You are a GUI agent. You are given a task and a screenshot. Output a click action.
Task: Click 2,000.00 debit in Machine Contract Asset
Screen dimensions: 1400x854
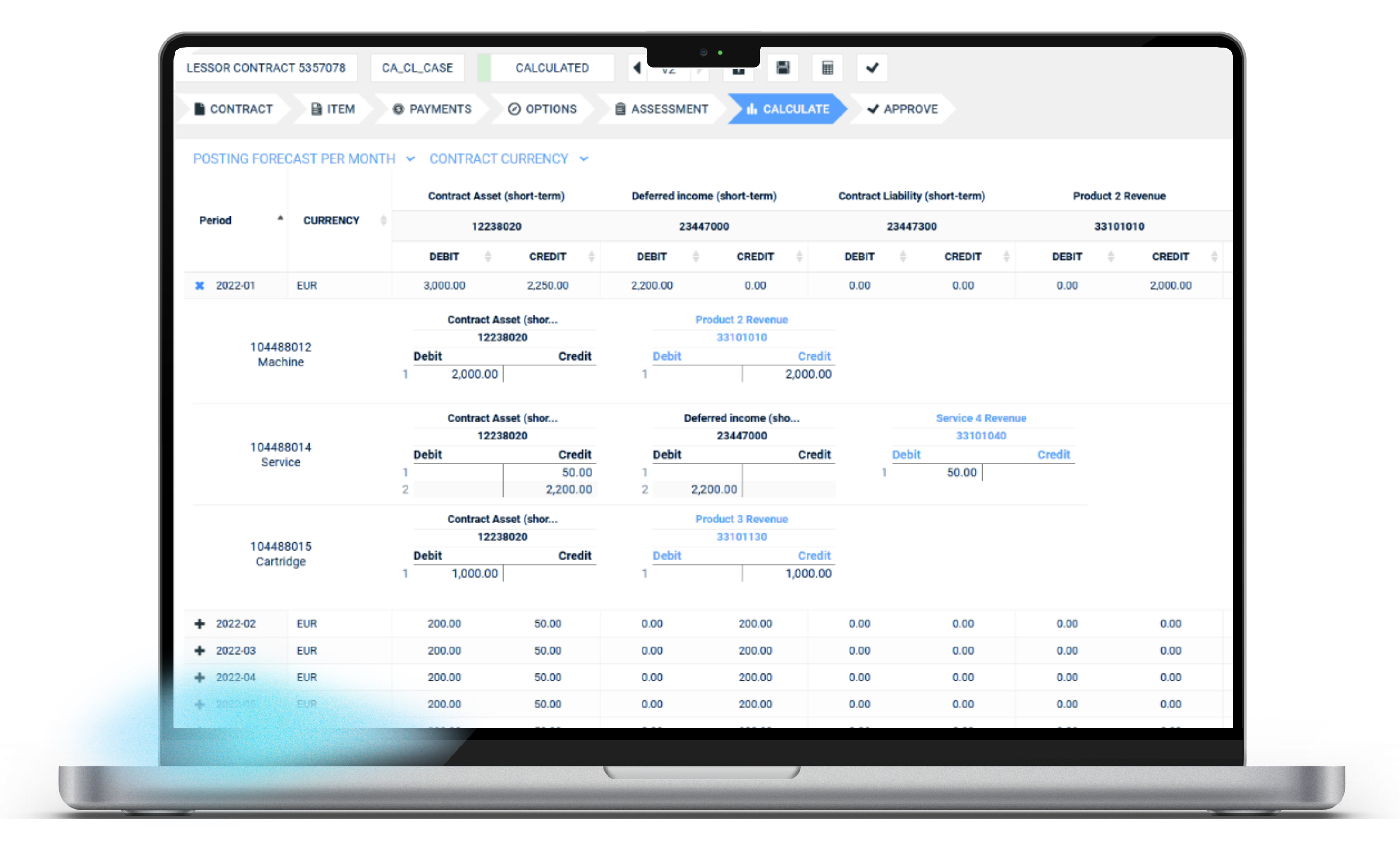click(475, 374)
